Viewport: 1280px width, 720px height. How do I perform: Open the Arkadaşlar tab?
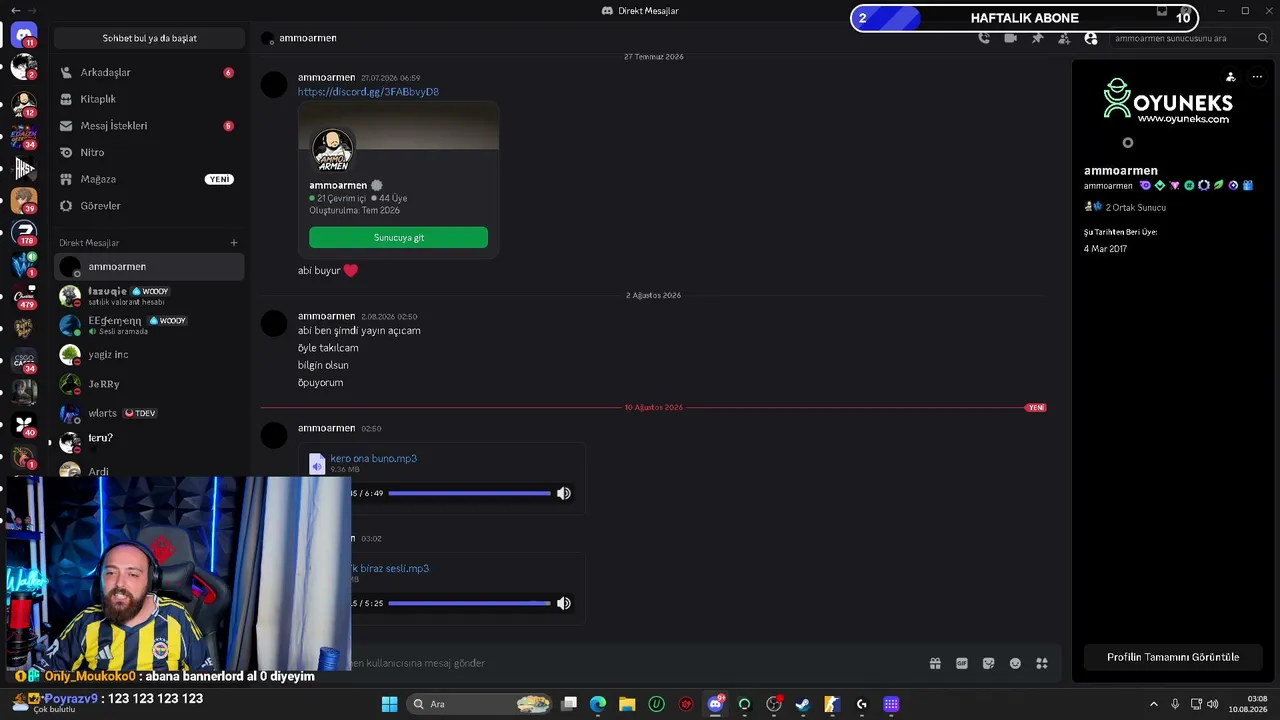pyautogui.click(x=149, y=72)
